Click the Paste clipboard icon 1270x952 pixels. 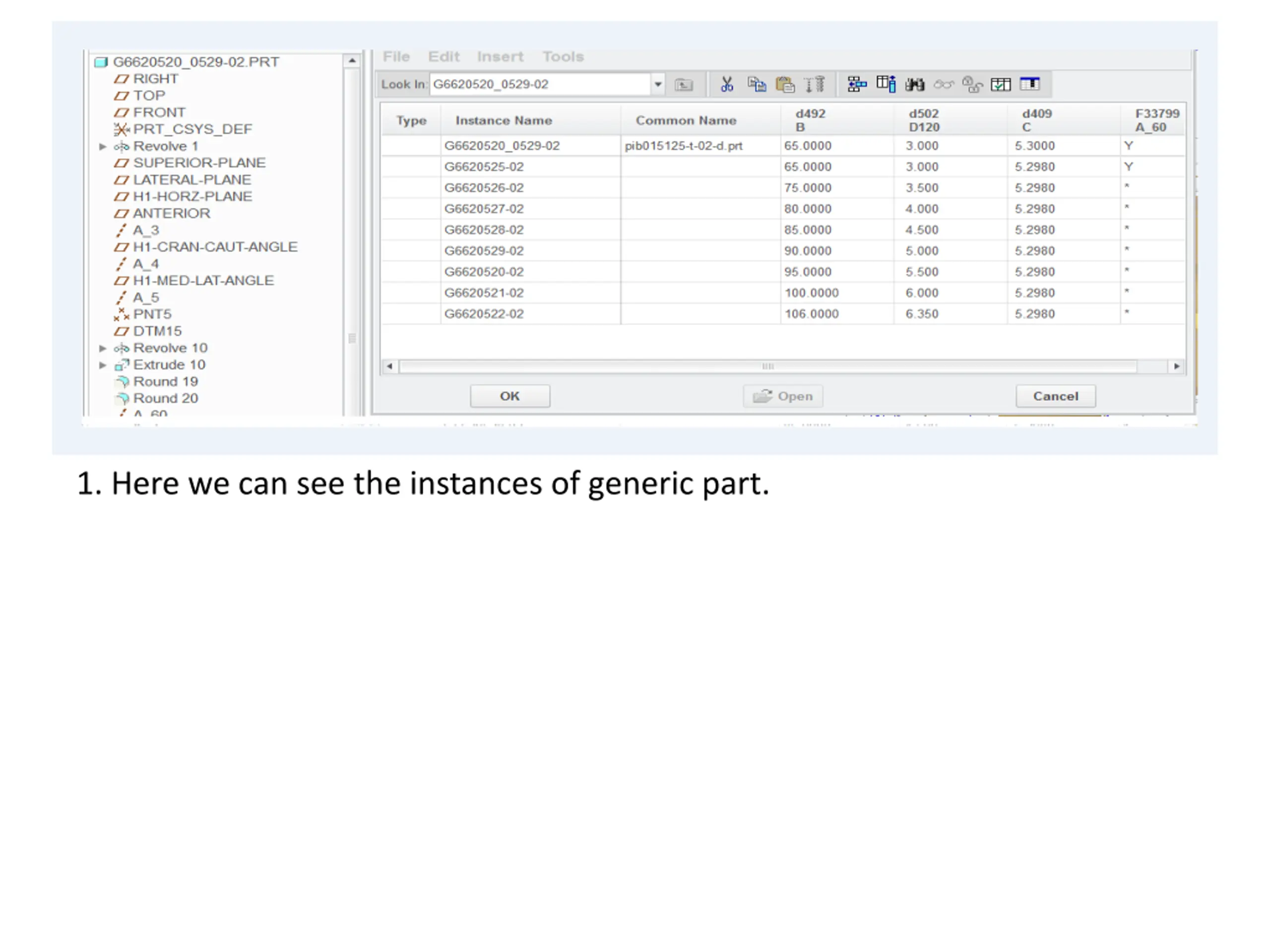coord(785,84)
